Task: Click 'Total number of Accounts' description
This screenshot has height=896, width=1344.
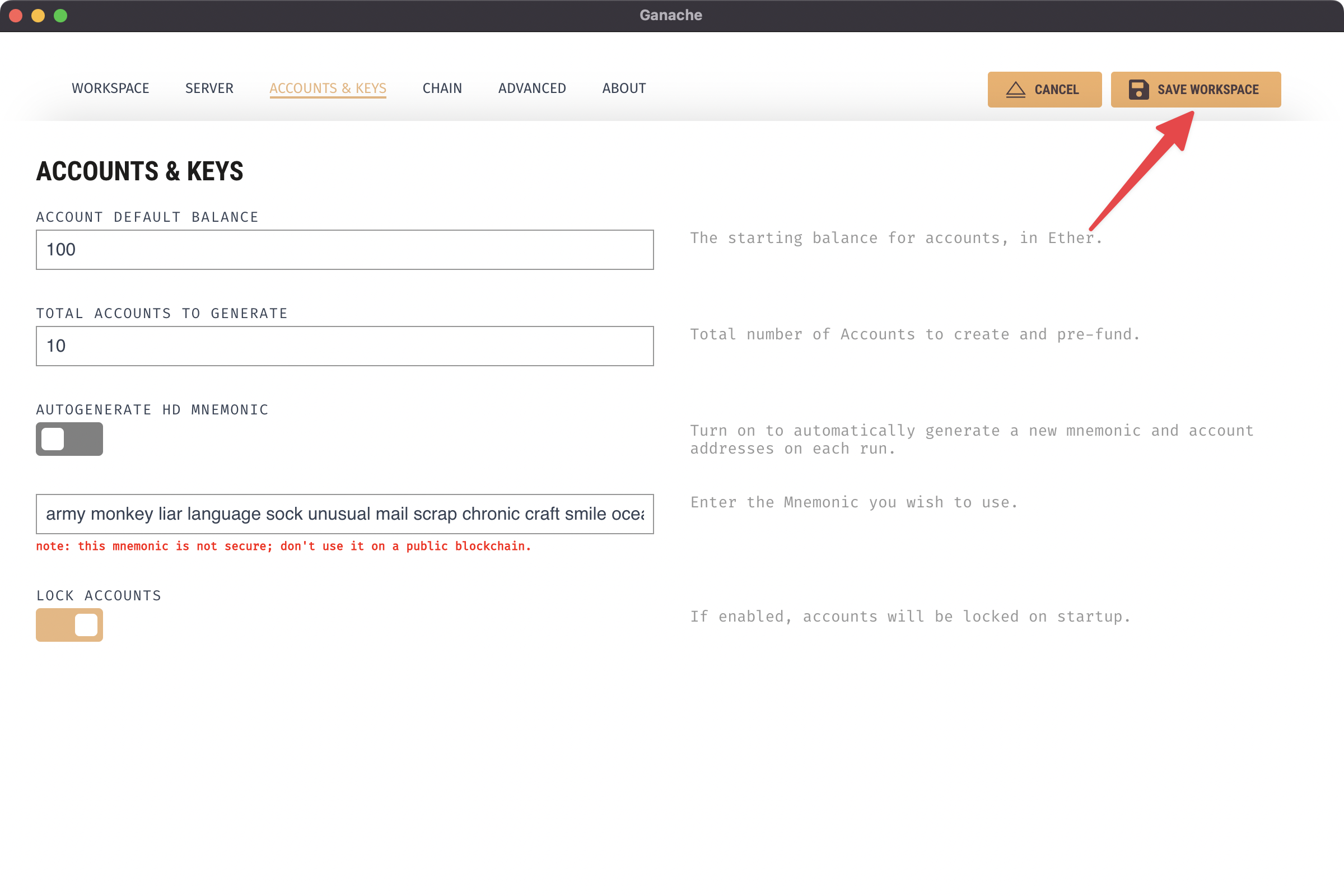Action: pos(914,334)
